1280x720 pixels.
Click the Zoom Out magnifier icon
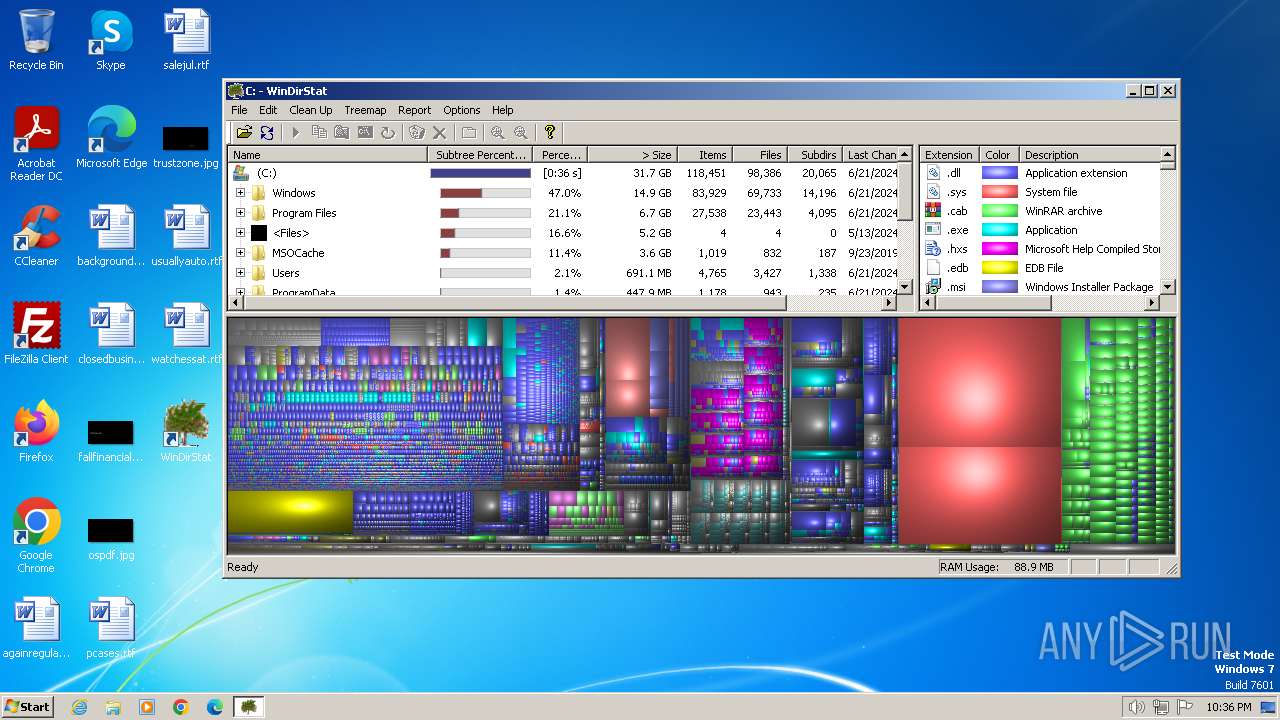click(520, 132)
